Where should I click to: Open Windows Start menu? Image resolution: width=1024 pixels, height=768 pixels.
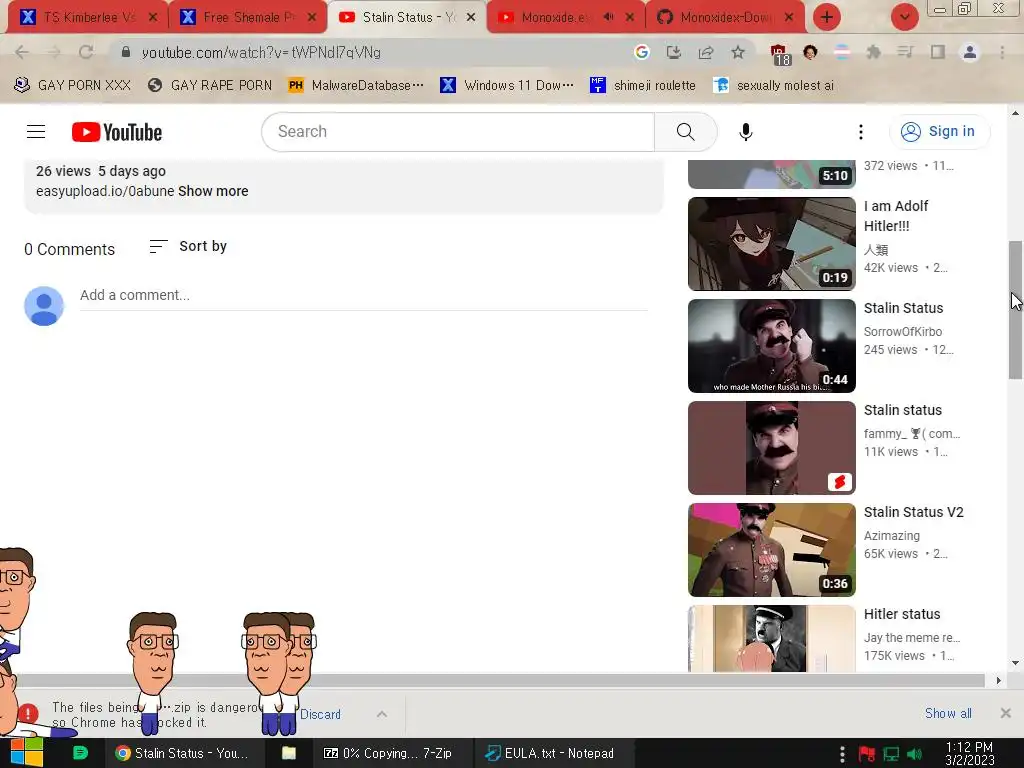click(25, 753)
